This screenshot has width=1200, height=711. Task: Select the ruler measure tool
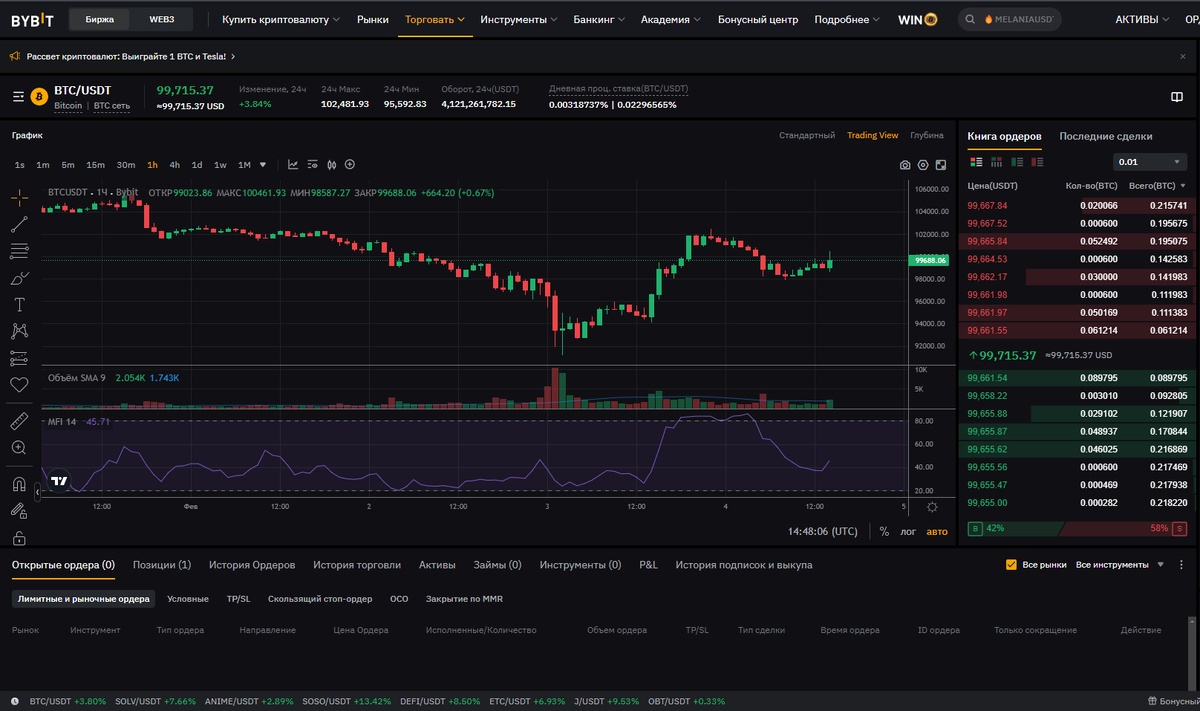[x=19, y=420]
